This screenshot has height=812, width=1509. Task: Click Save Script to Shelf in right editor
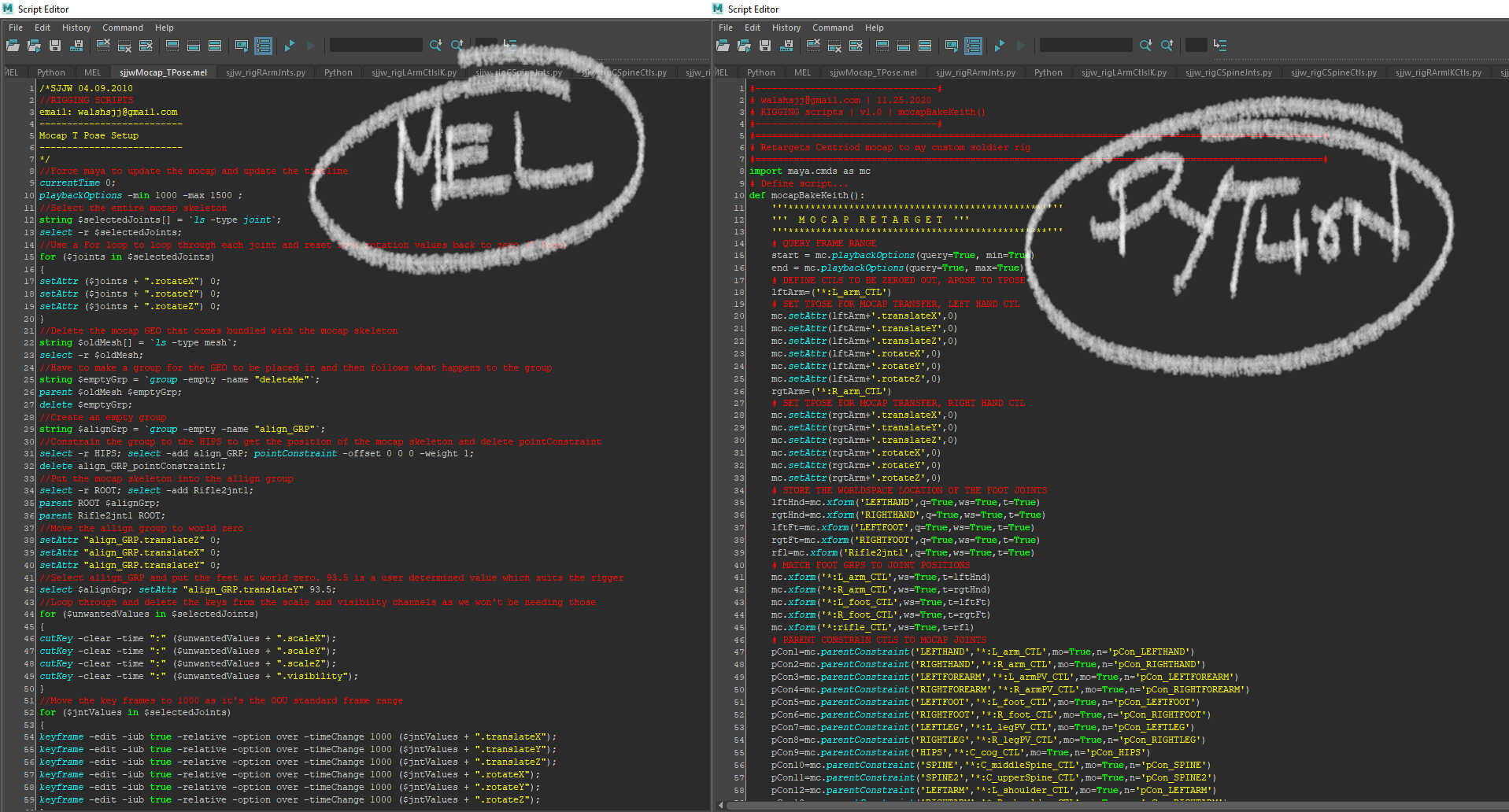[x=786, y=46]
